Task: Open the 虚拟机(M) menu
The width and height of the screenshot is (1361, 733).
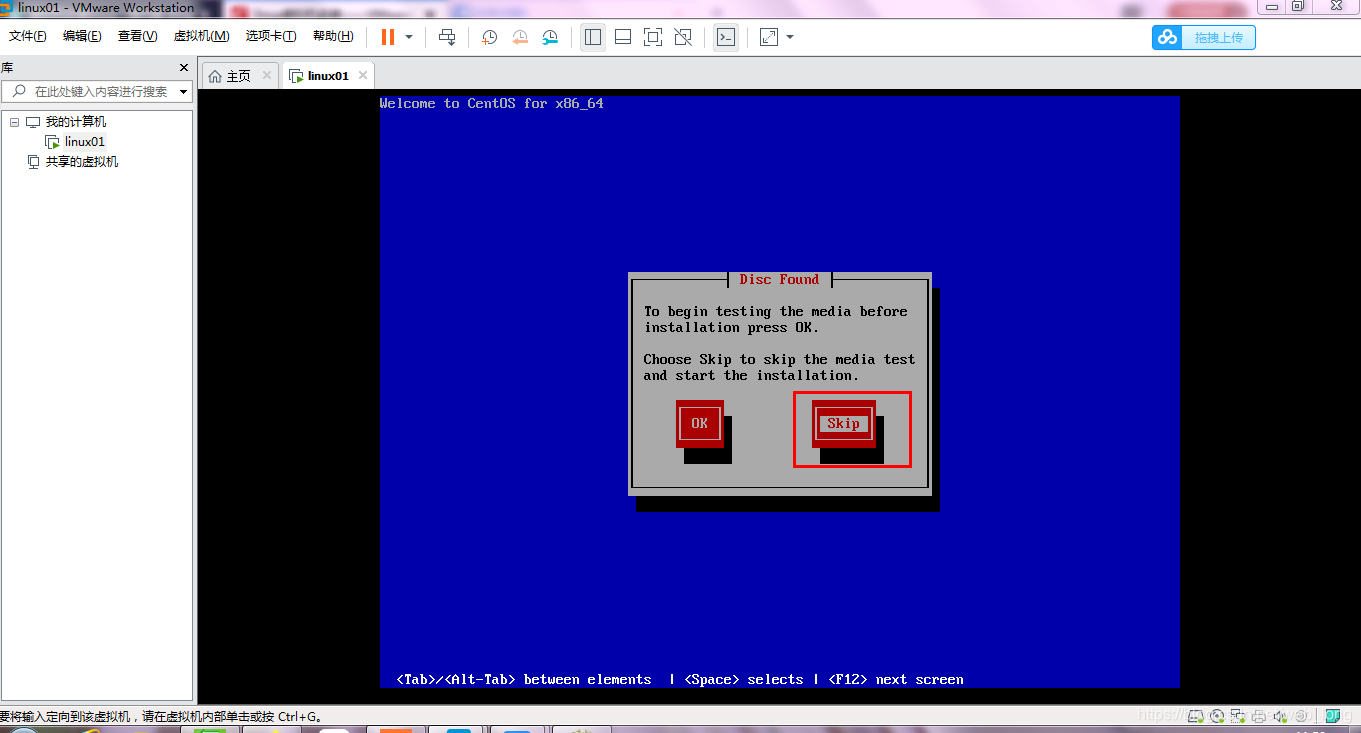Action: [202, 36]
